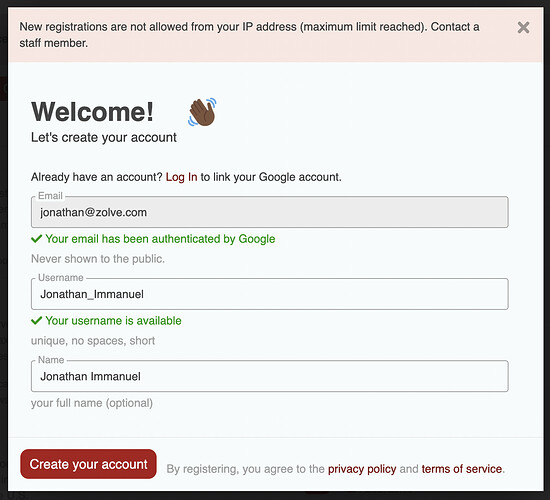The image size is (550, 500).
Task: Click the "unique, no spaces, short" hint text
Action: click(x=93, y=341)
